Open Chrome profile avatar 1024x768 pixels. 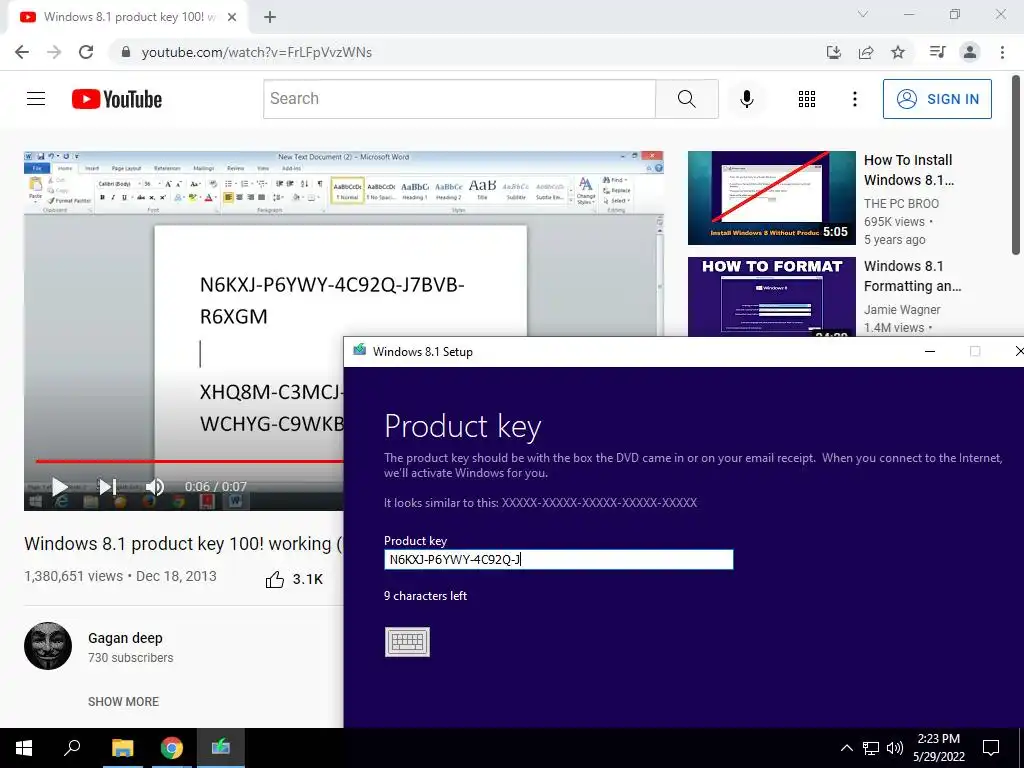[x=970, y=52]
